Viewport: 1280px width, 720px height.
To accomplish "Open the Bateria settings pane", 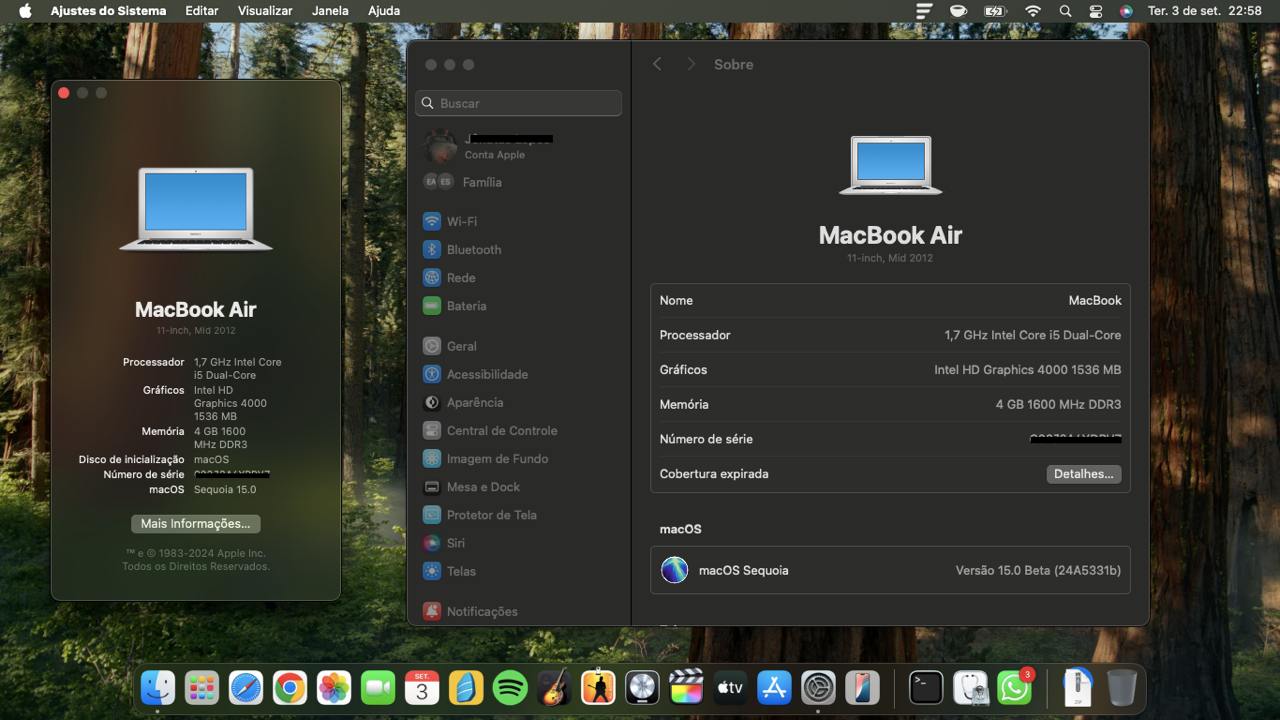I will click(x=466, y=306).
